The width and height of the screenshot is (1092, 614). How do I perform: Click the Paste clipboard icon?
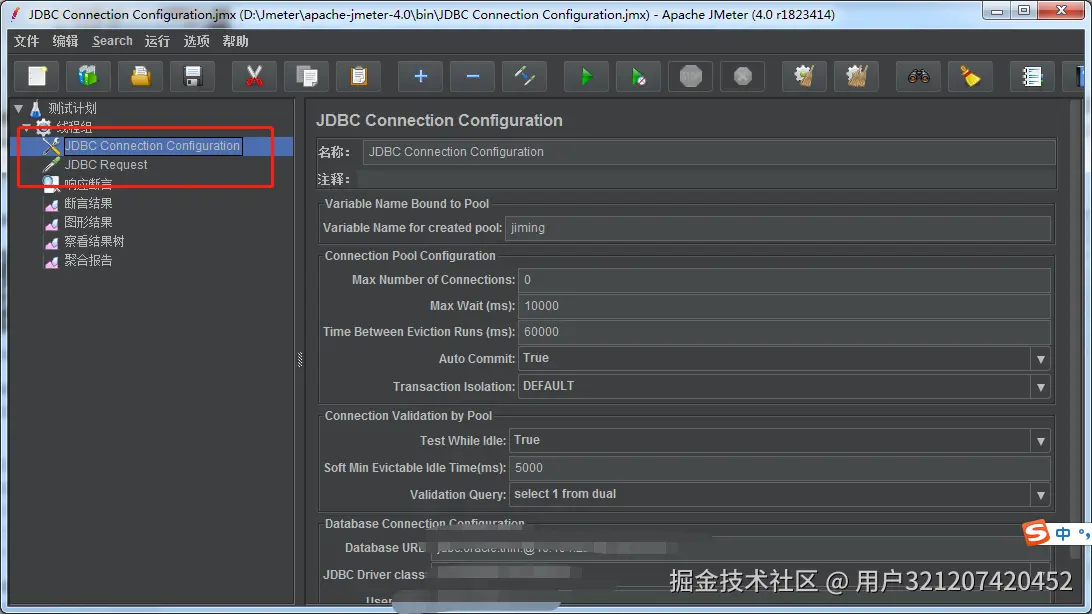359,76
